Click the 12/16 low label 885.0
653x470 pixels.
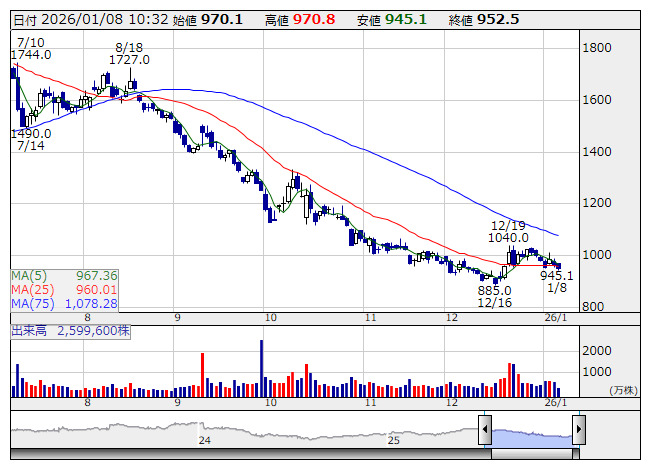point(494,290)
